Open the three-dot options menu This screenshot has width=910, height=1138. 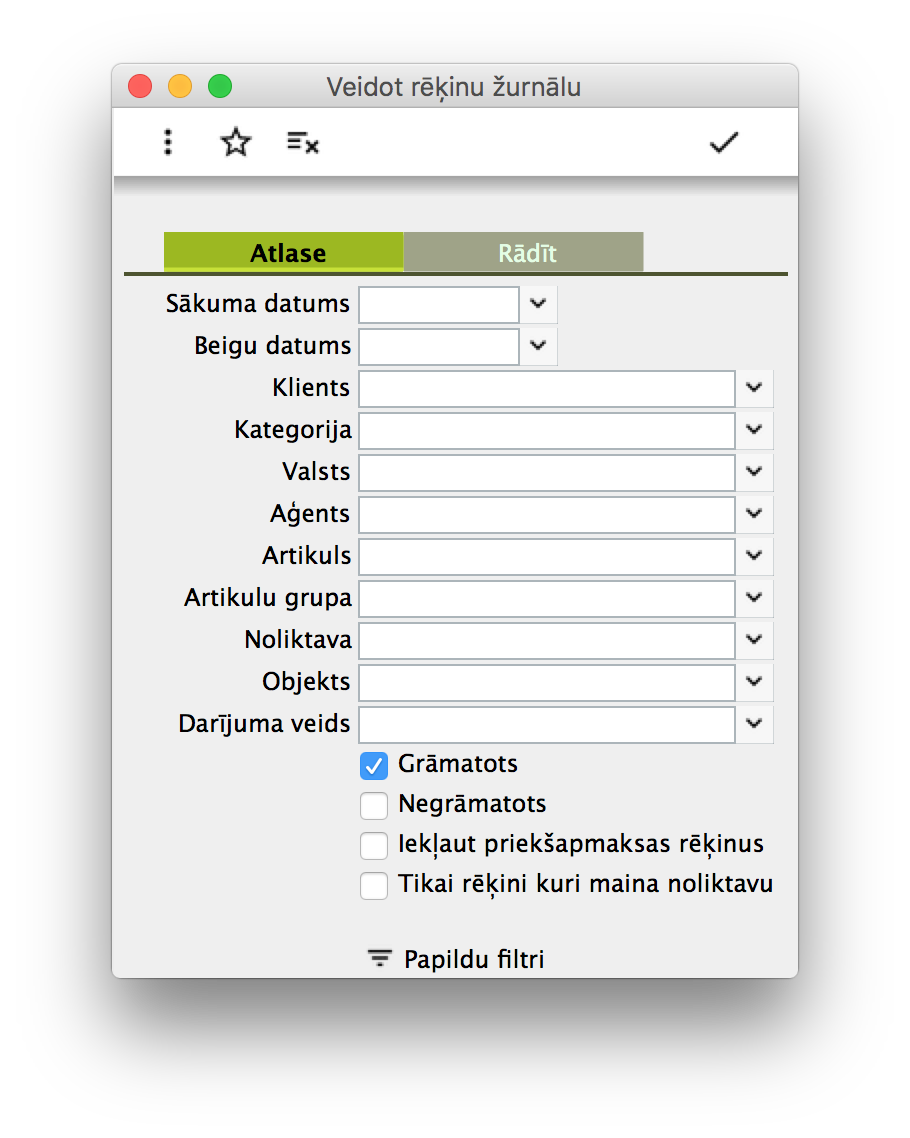pyautogui.click(x=168, y=143)
